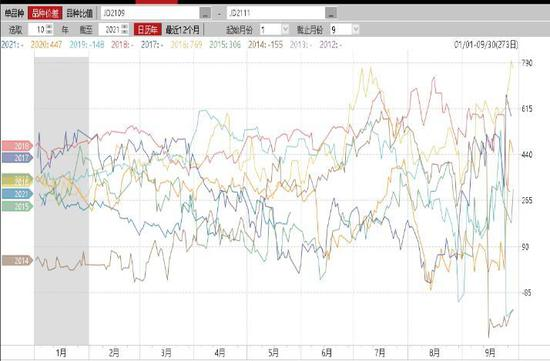Switch to the 单品种 tab
550x361 pixels.
tap(14, 13)
